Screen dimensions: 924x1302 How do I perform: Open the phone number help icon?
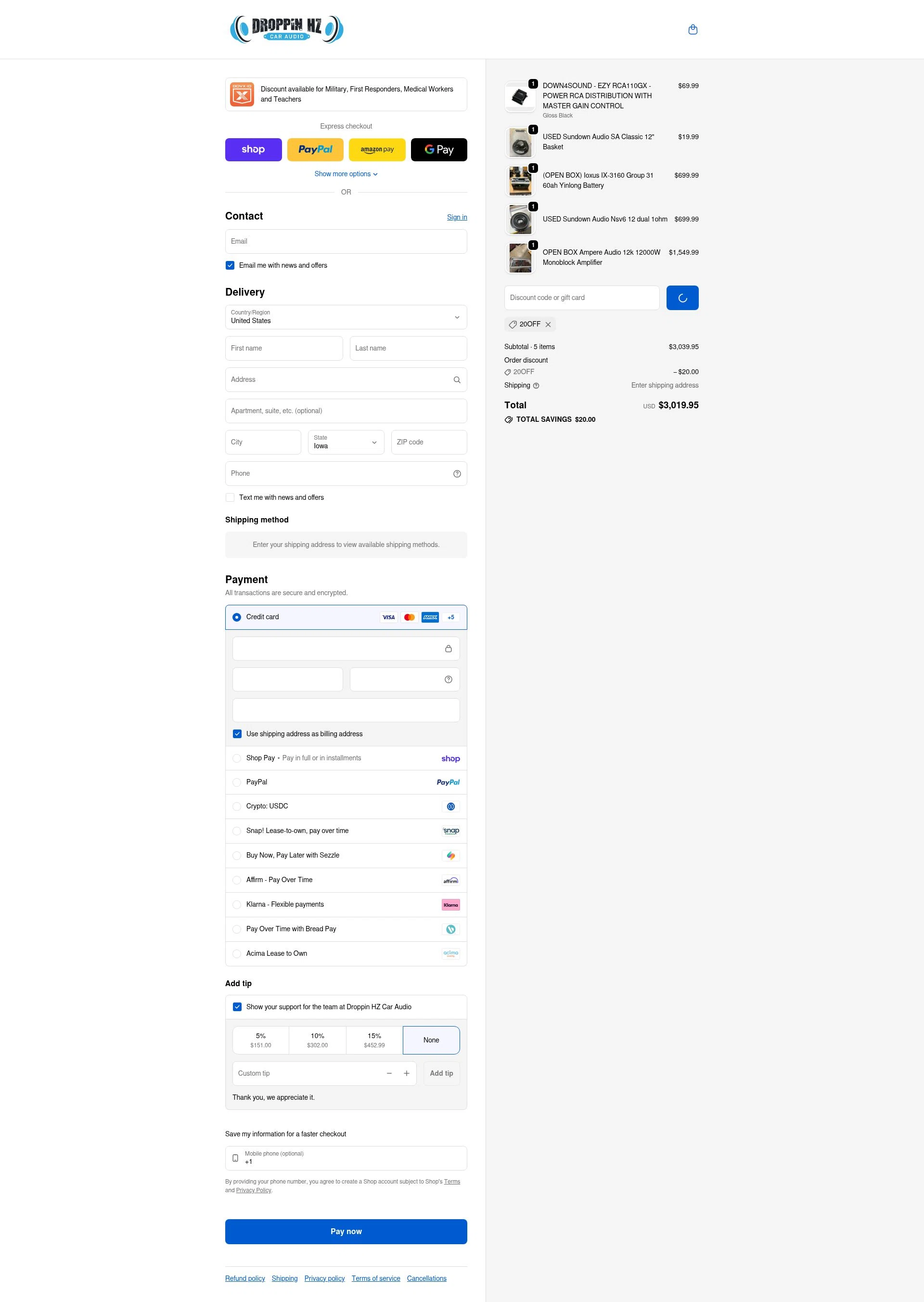click(457, 473)
